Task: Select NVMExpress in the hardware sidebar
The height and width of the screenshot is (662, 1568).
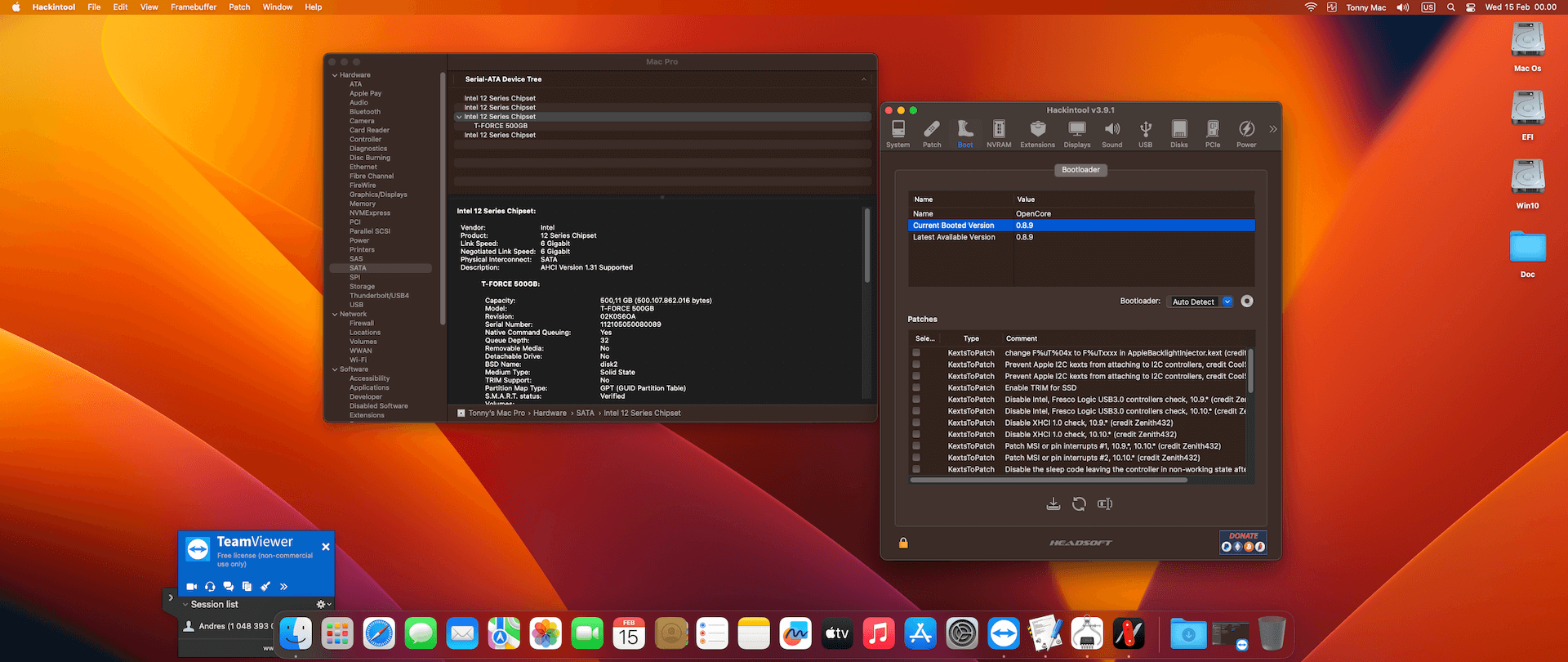Action: [x=370, y=213]
